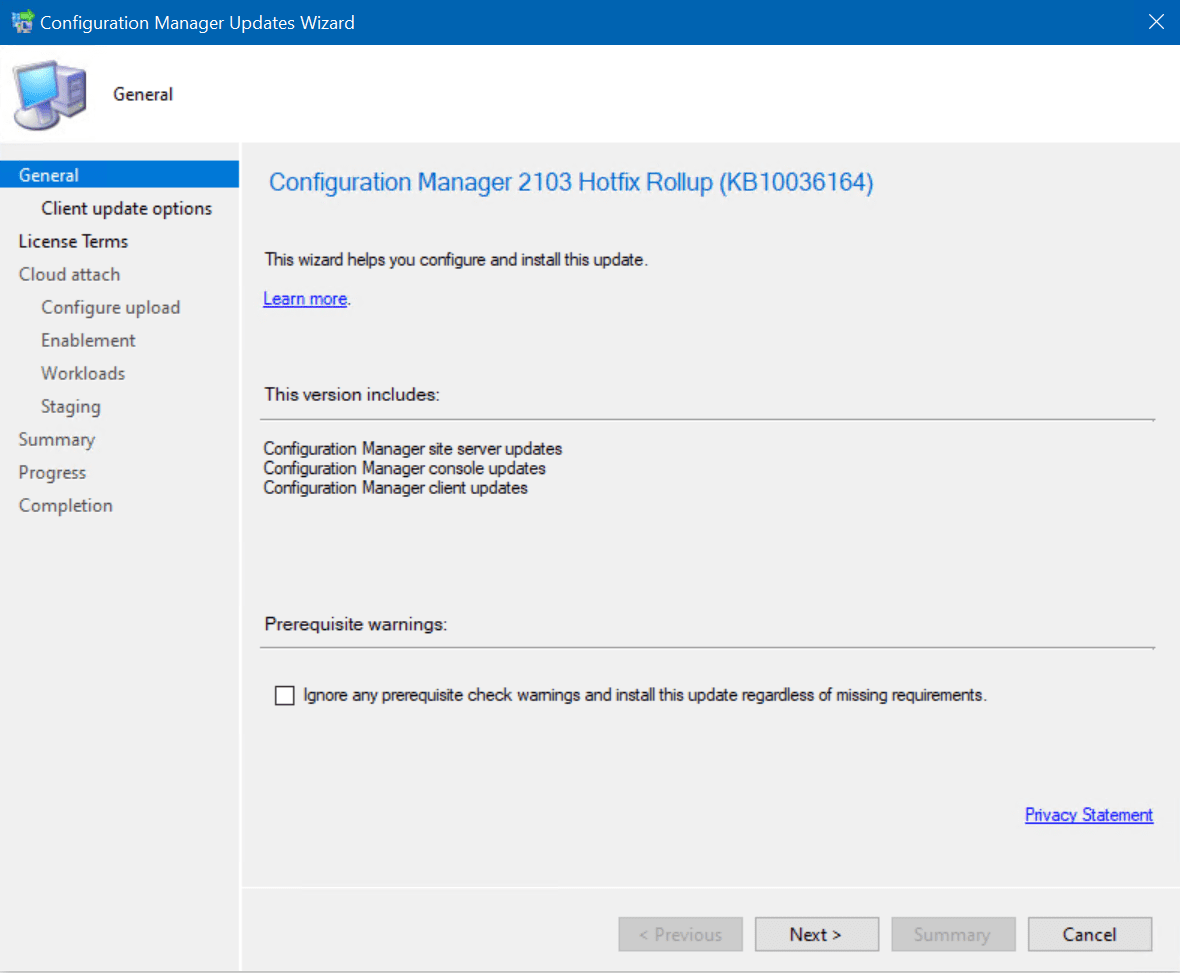
Task: Click the Summary button near Cancel
Action: 953,934
